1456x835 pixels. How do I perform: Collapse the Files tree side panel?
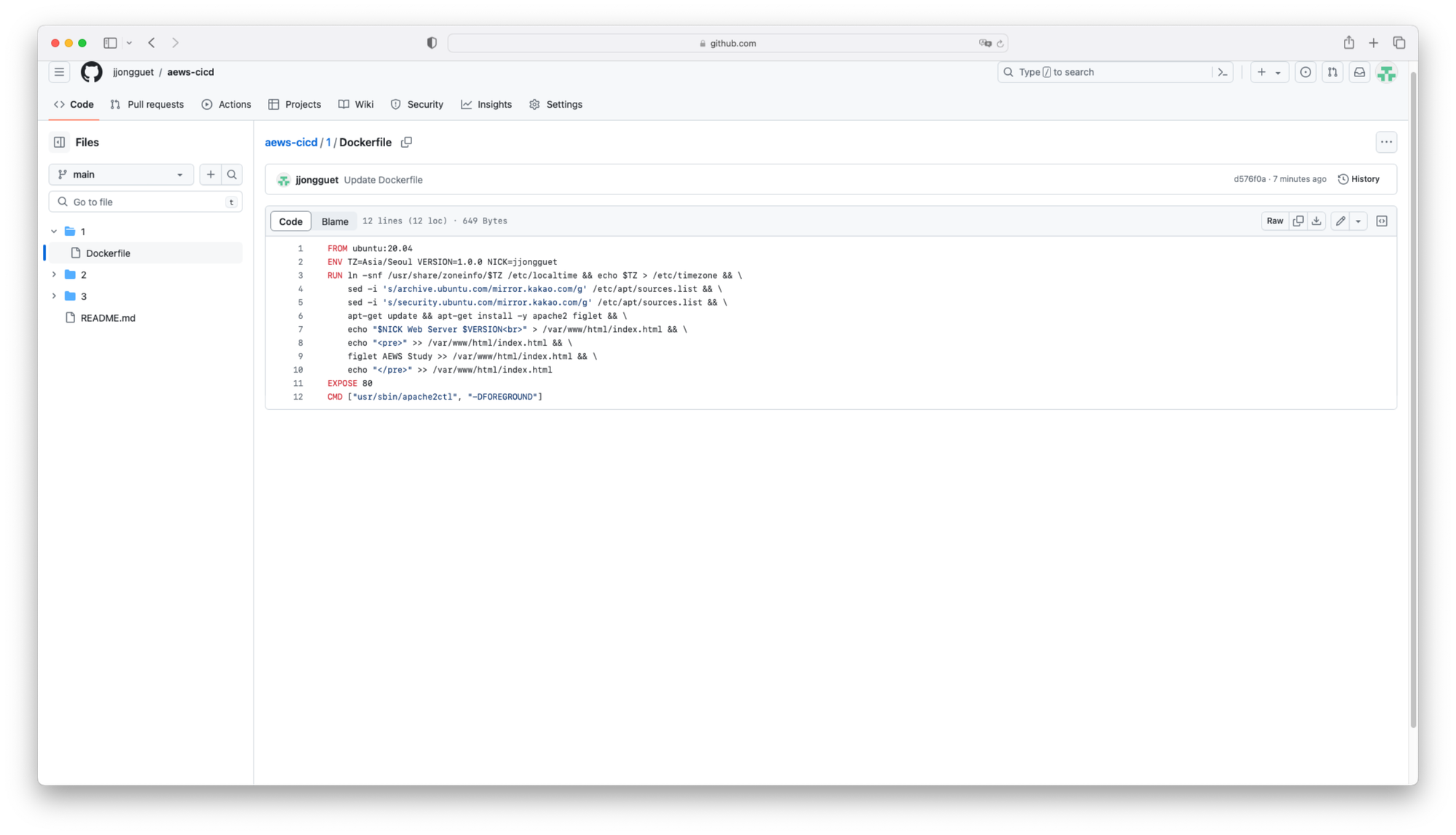pyautogui.click(x=60, y=142)
